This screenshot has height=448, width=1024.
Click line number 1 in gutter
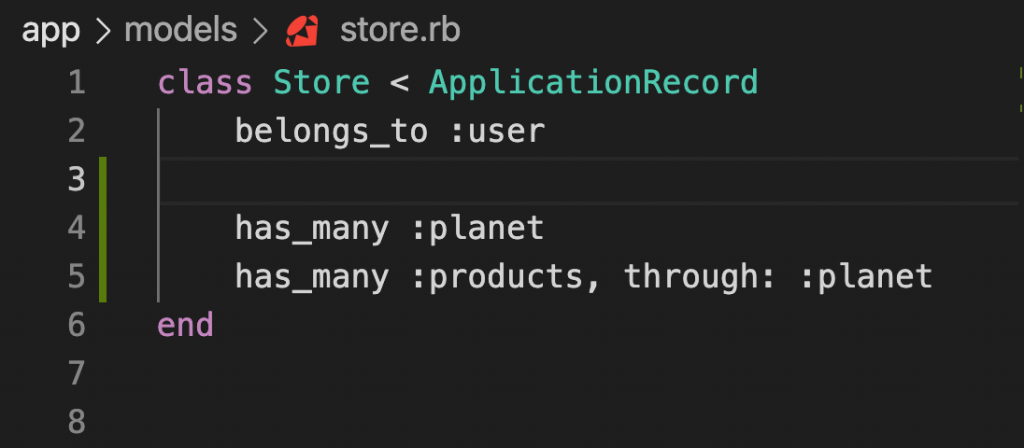(76, 83)
